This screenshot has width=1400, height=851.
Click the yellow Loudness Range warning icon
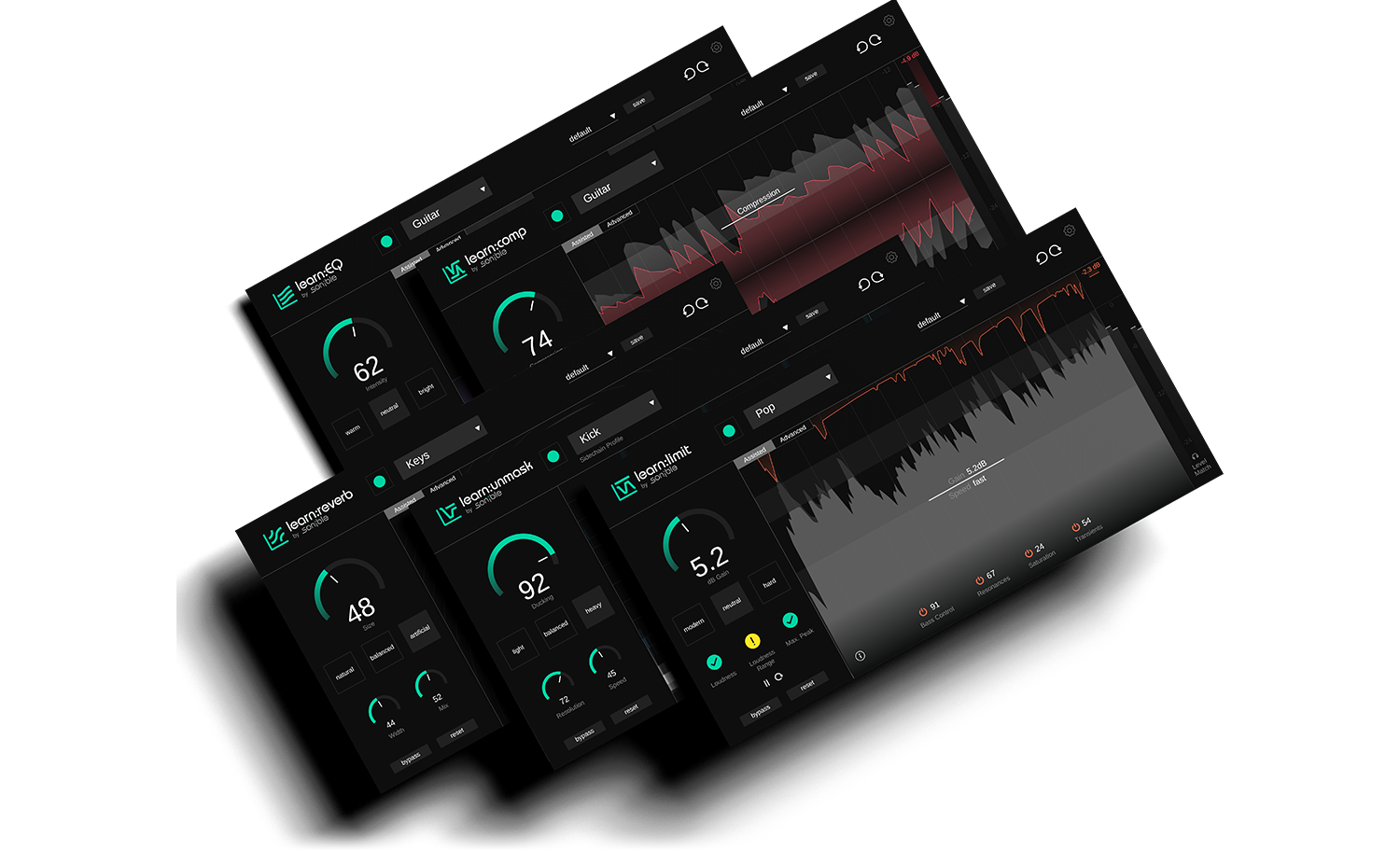point(752,641)
